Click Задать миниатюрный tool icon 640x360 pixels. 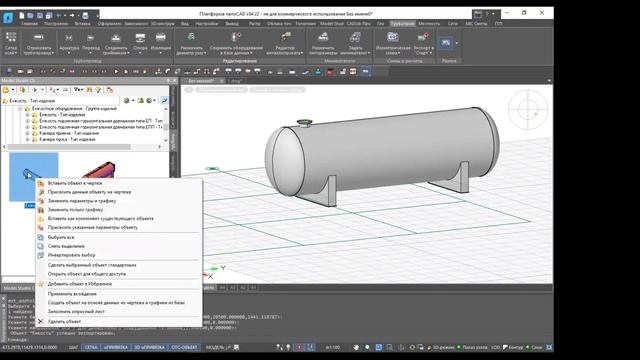355,38
